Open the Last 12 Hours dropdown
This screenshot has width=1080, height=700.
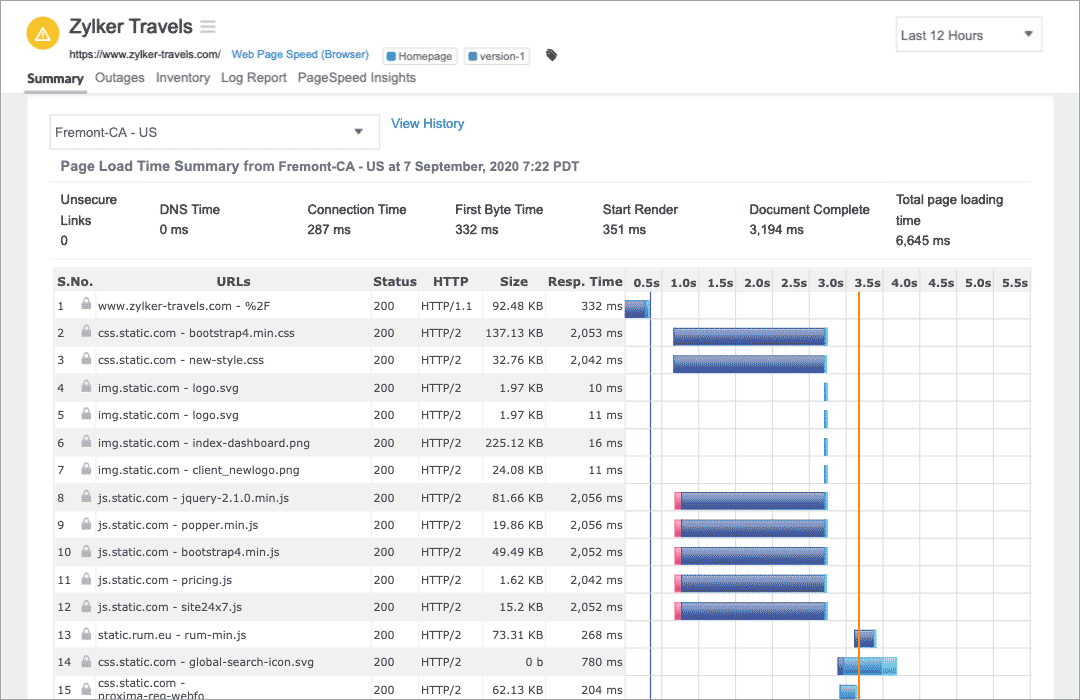click(x=967, y=34)
